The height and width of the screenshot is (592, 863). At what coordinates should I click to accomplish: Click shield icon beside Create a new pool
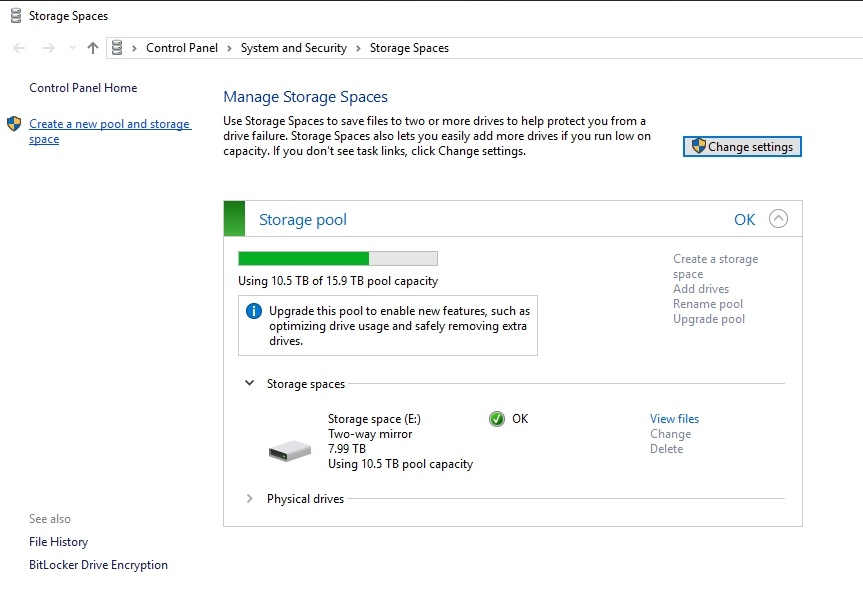(x=14, y=124)
